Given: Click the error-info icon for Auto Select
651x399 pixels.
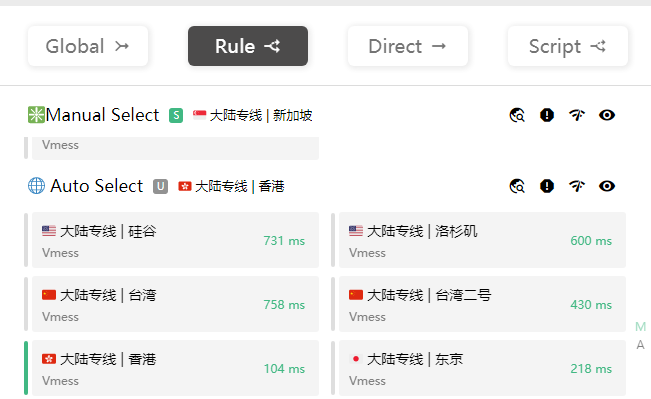Looking at the screenshot, I should (x=547, y=186).
